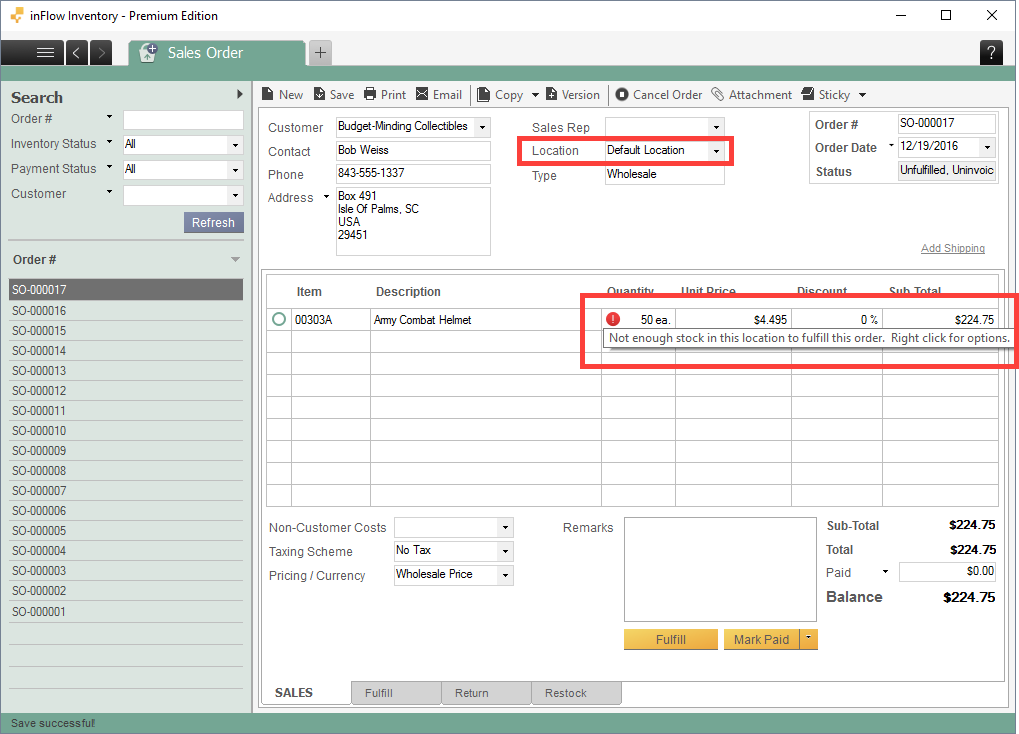Go forward with the right arrow button
This screenshot has height=734, width=1019.
pyautogui.click(x=101, y=53)
